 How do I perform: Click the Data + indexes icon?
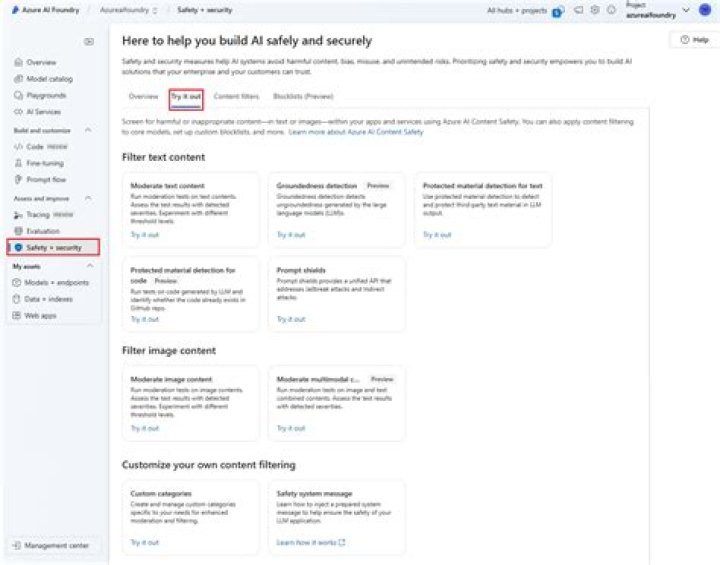pyautogui.click(x=17, y=299)
